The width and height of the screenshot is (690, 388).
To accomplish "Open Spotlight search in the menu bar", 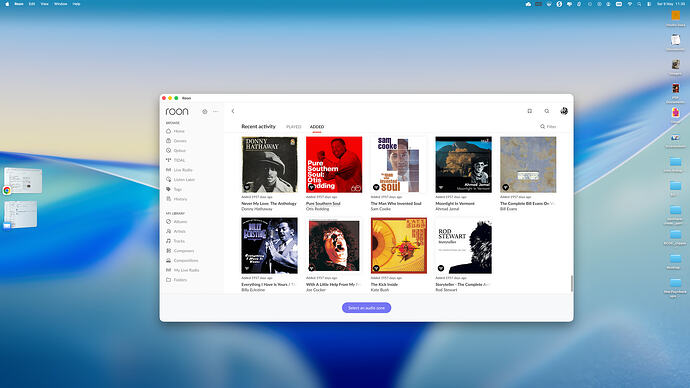I will (x=639, y=4).
